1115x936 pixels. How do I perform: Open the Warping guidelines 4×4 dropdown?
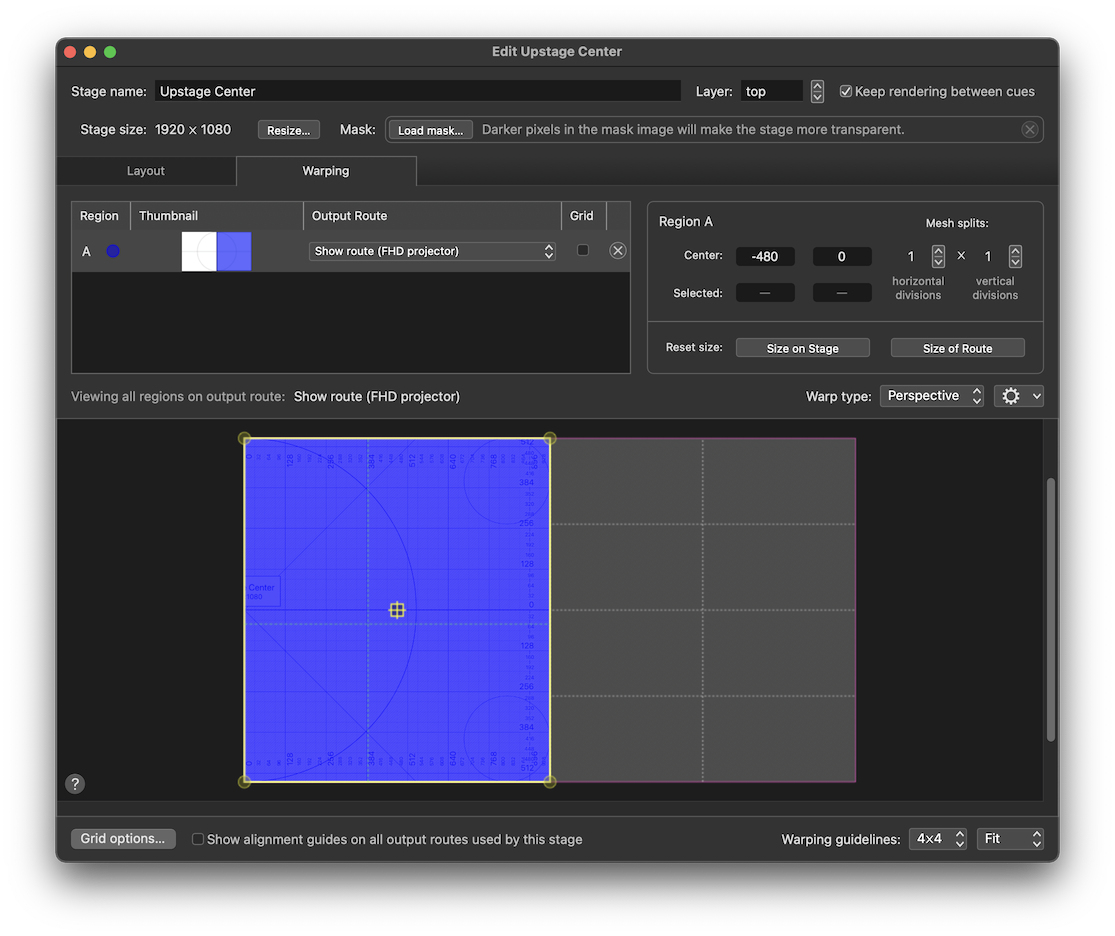click(940, 839)
